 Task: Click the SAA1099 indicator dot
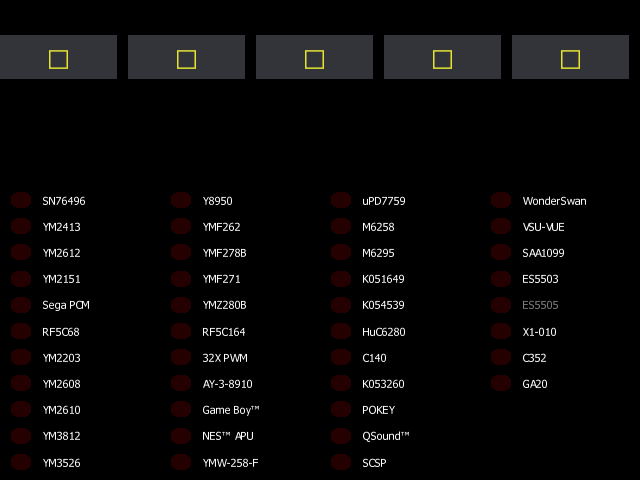501,253
